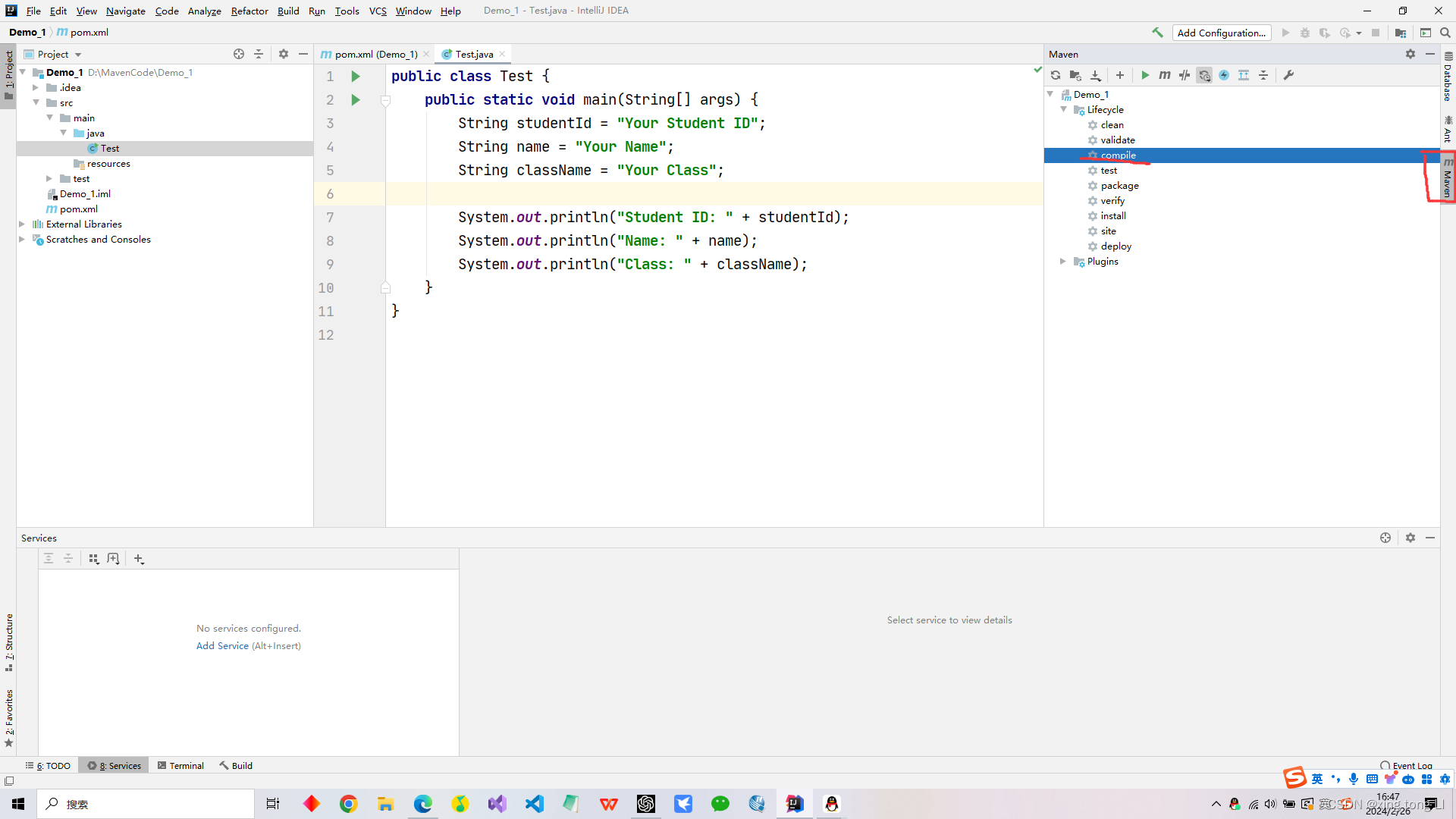Execute Maven goal with the m icon
The width and height of the screenshot is (1456, 819).
click(x=1165, y=75)
